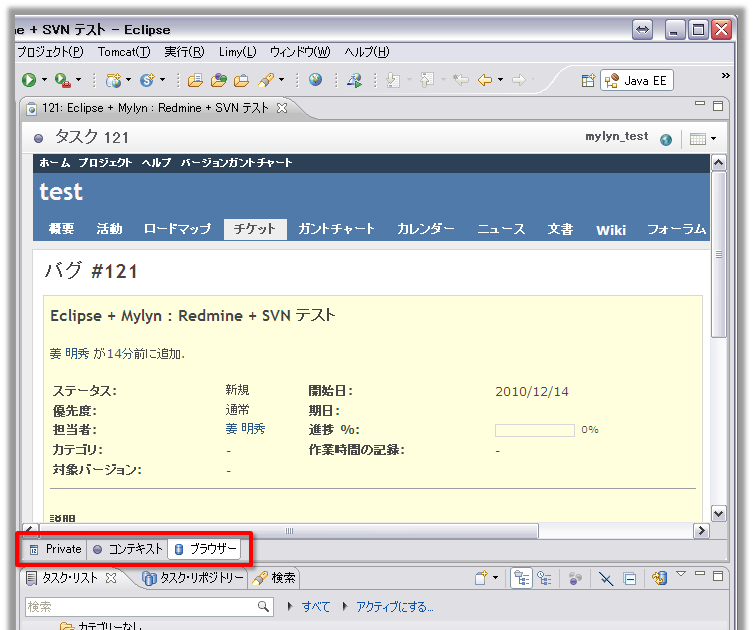Viewport: 753px width, 630px height.
Task: Show hidden toolbar items chevron
Action: coord(726,75)
